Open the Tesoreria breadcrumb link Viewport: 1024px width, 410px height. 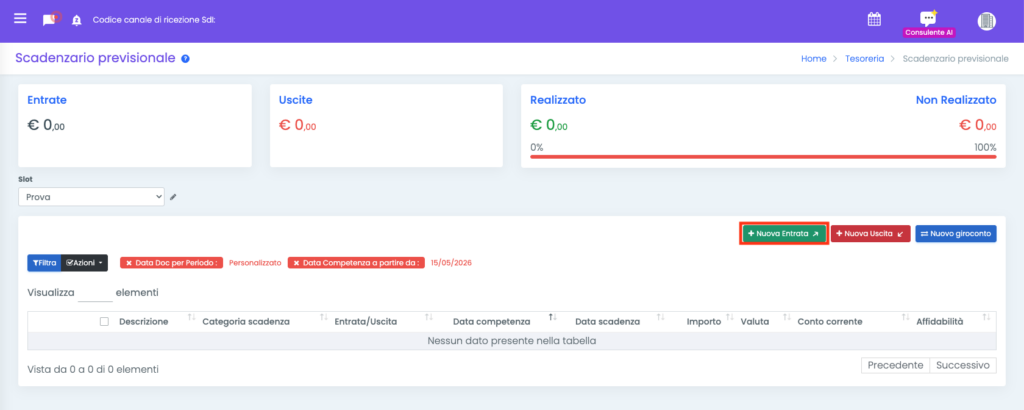click(x=865, y=59)
